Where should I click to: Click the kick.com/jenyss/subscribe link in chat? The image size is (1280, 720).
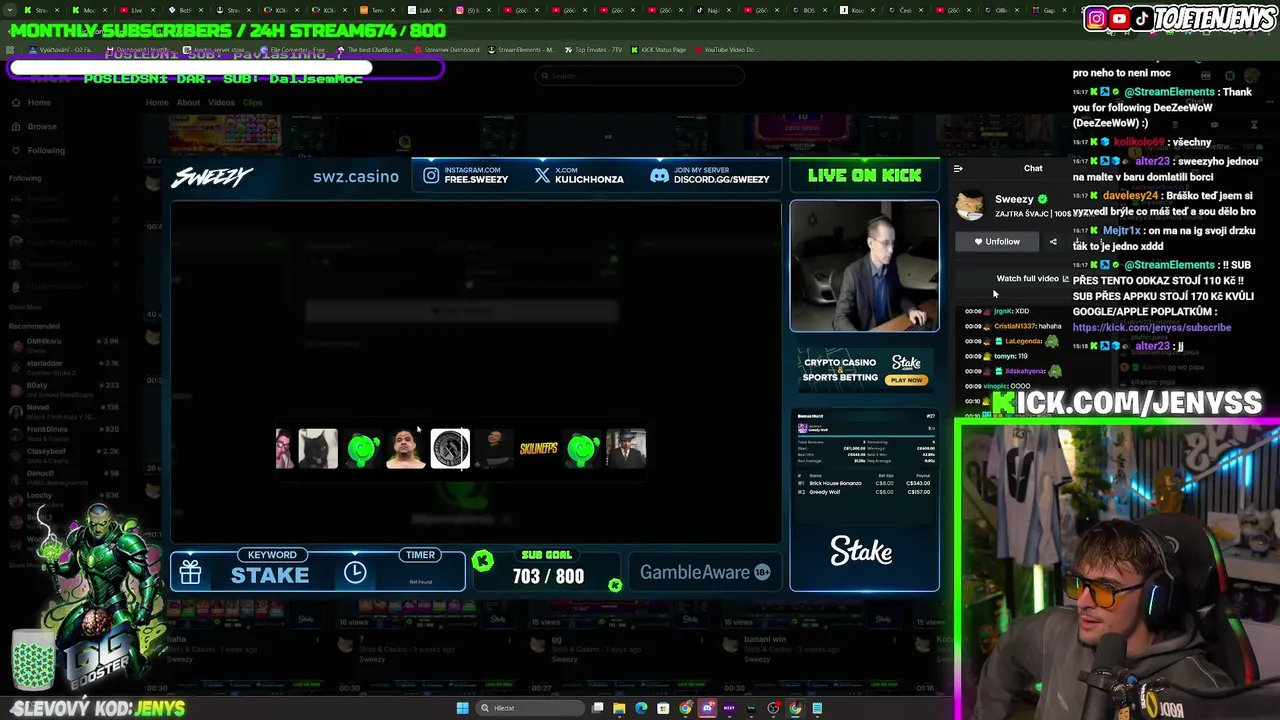point(1152,328)
